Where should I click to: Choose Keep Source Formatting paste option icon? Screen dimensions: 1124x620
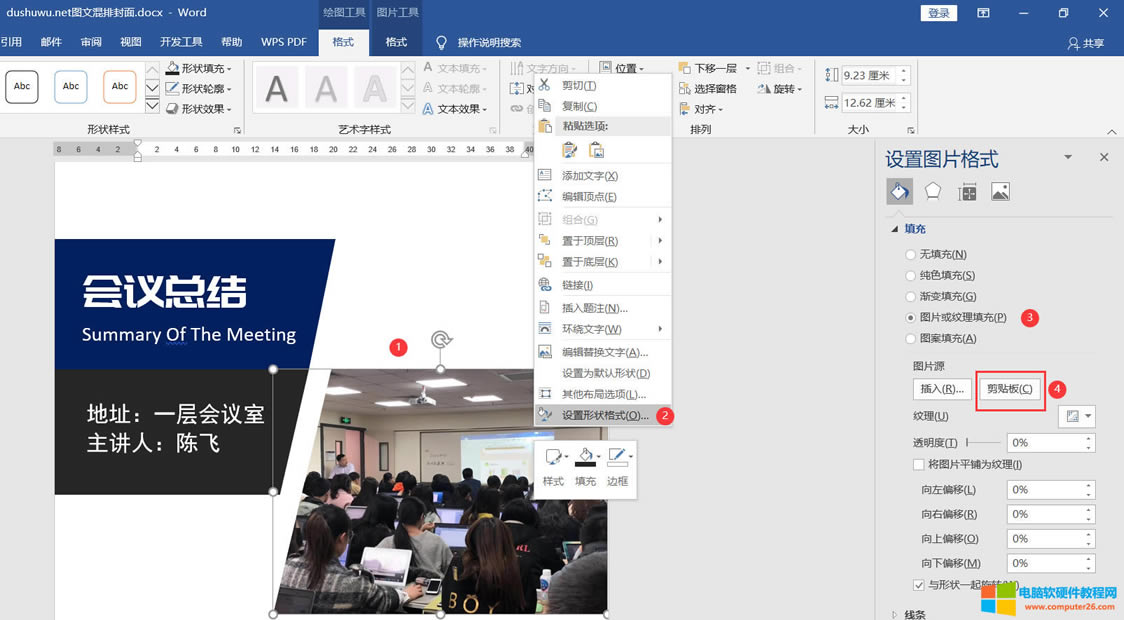click(569, 150)
